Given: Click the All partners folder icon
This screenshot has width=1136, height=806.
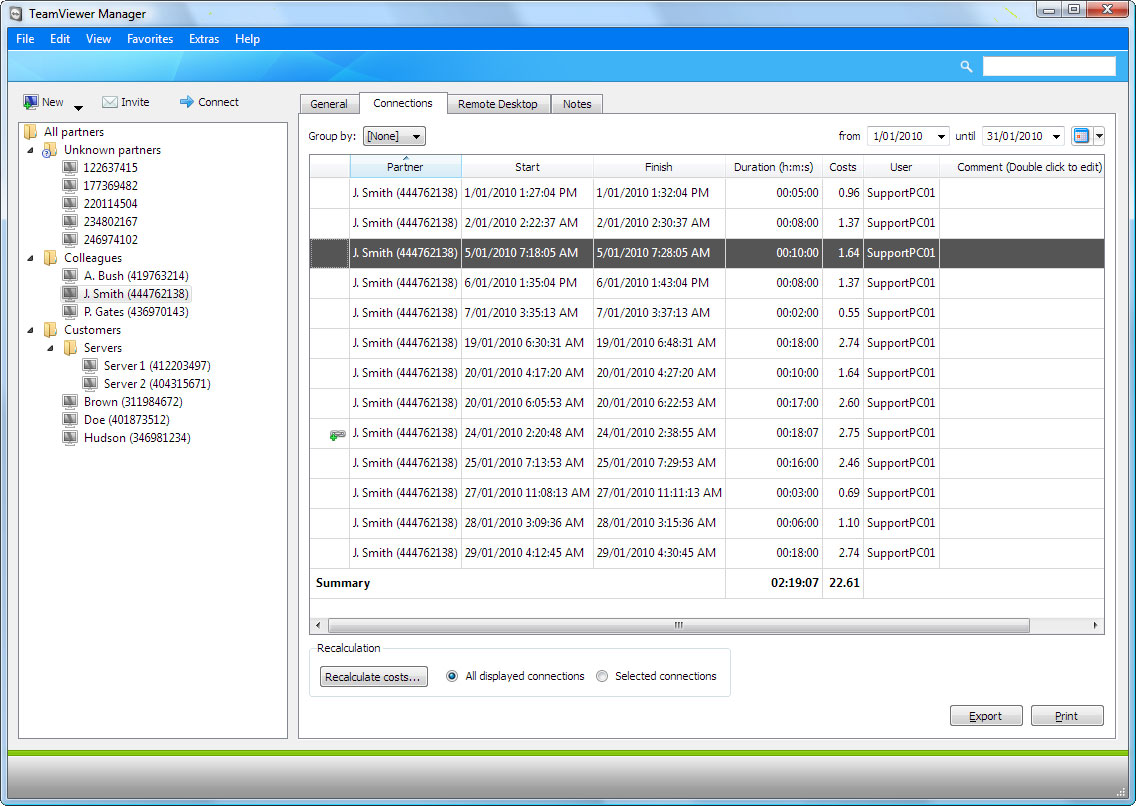Looking at the screenshot, I should pos(30,132).
